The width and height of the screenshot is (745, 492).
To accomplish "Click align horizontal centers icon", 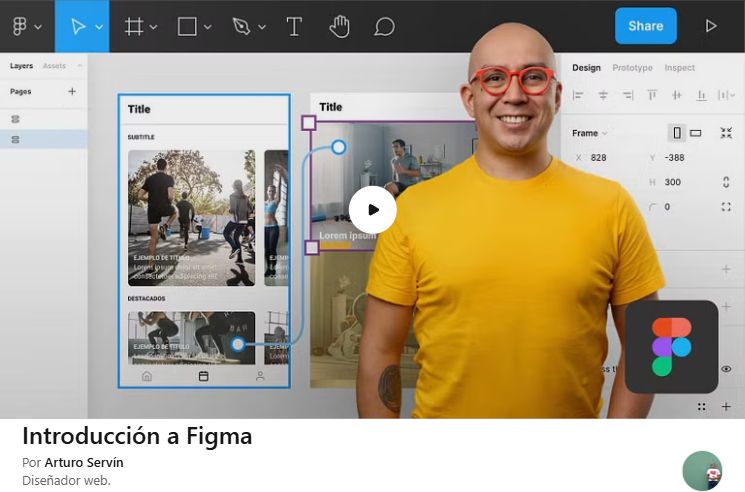I will click(603, 95).
